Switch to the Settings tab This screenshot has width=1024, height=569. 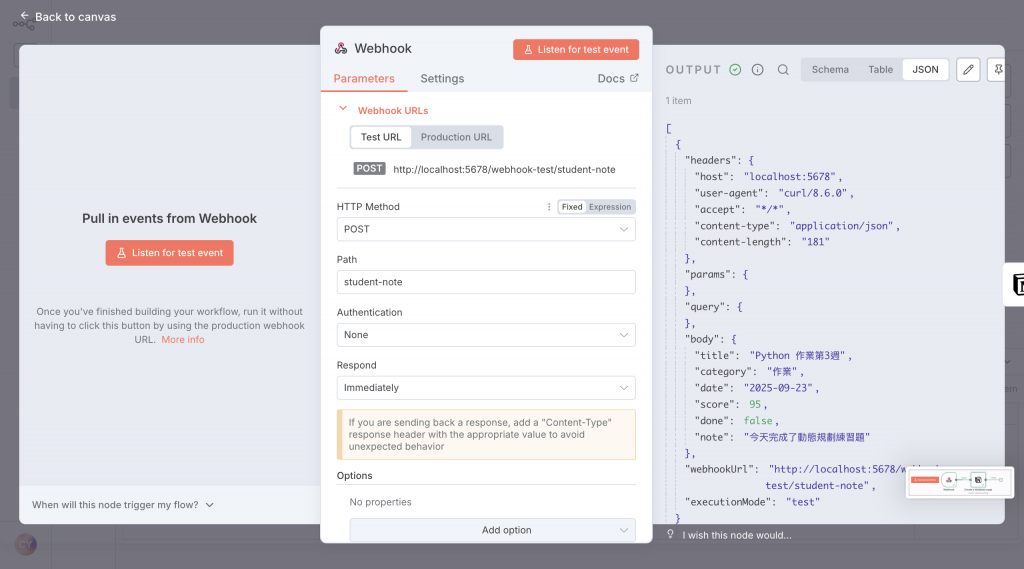(442, 78)
